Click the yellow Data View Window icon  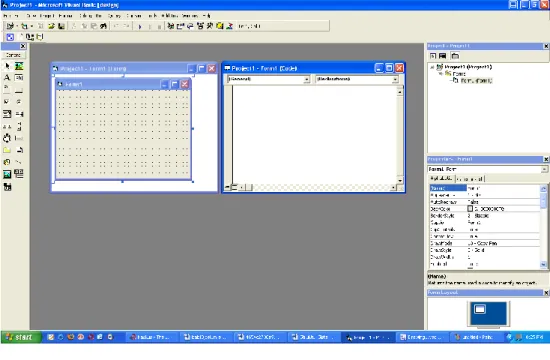coord(220,26)
